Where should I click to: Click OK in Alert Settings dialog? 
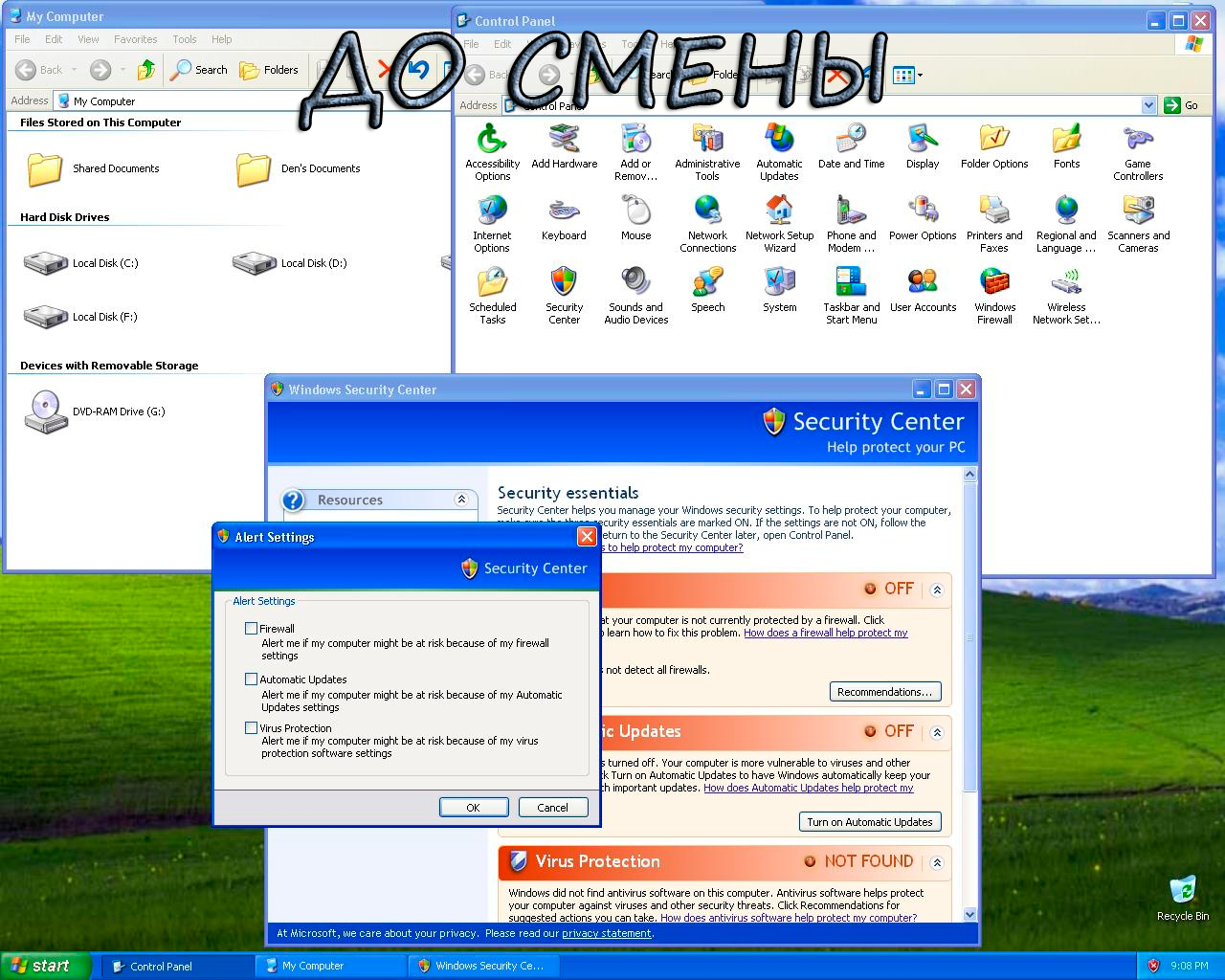tap(473, 808)
